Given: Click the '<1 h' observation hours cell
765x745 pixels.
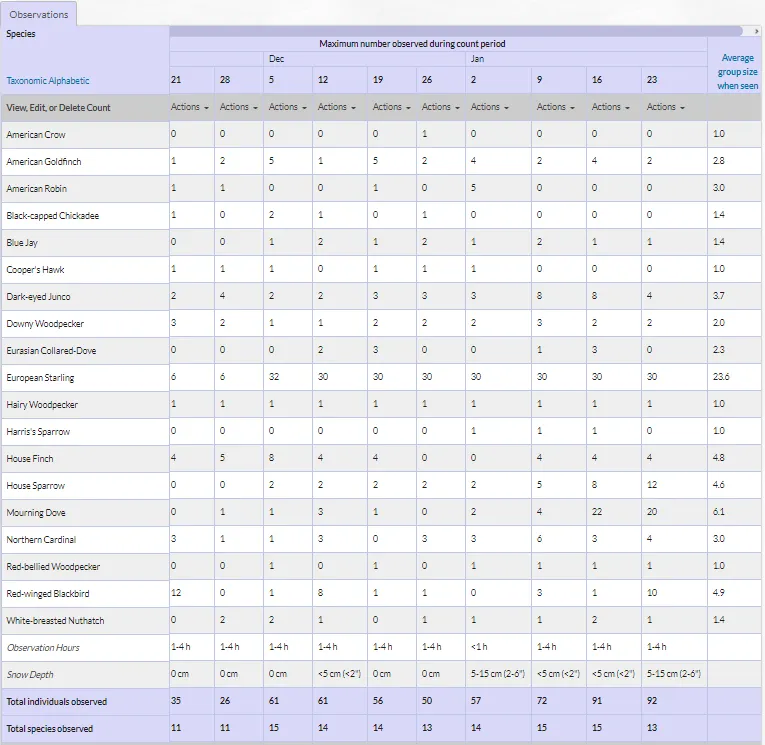Looking at the screenshot, I should click(x=479, y=647).
